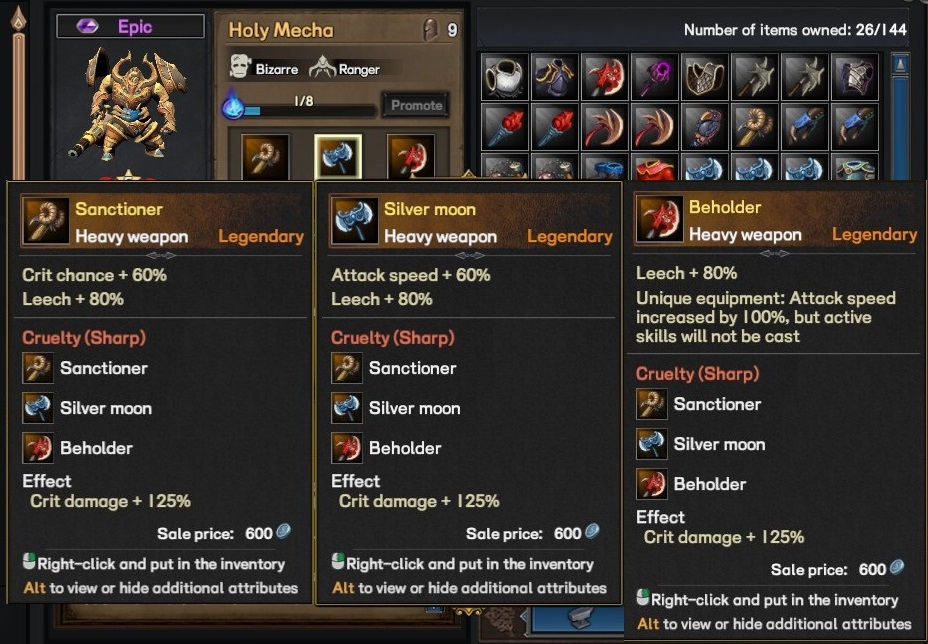Select the equipped Sanctioner weapon slot

click(265, 156)
